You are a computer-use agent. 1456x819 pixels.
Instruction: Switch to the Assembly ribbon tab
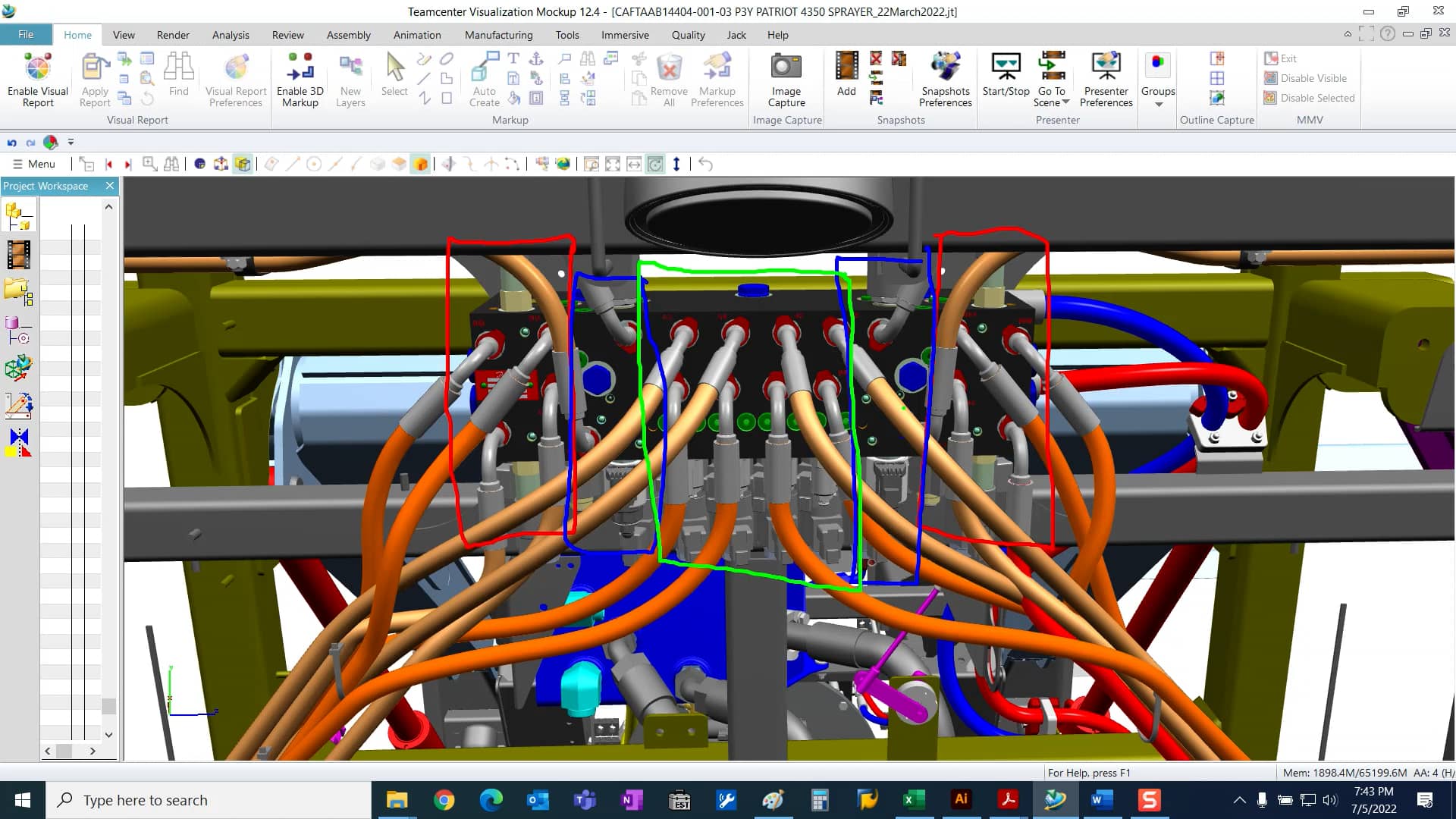pos(348,35)
